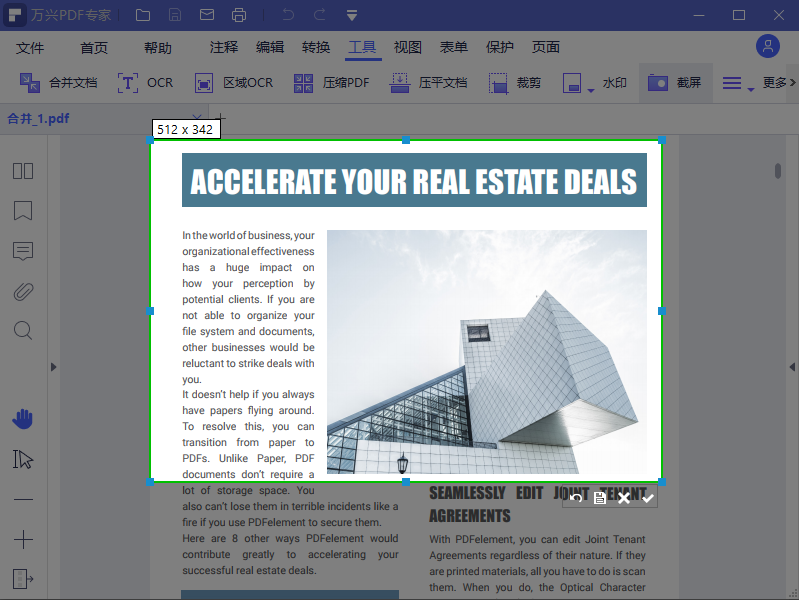Switch to the 转换 tab
Screen dimensions: 799x600
click(316, 47)
